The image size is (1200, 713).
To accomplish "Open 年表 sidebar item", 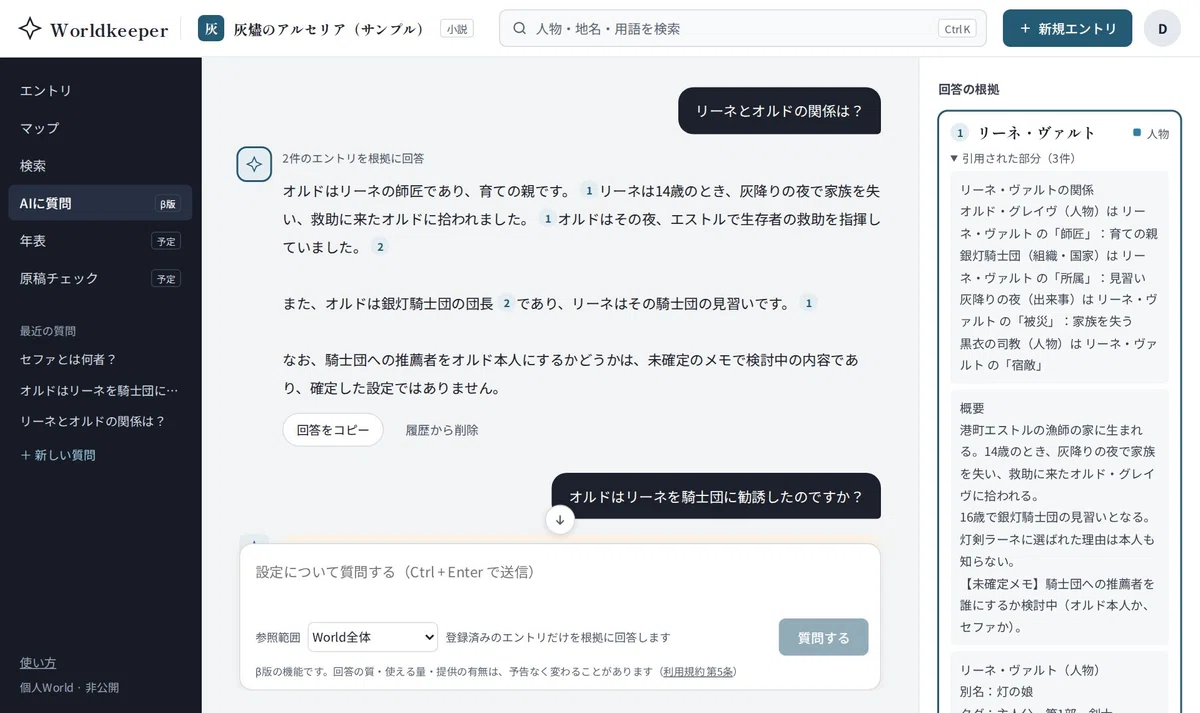I will coord(100,241).
